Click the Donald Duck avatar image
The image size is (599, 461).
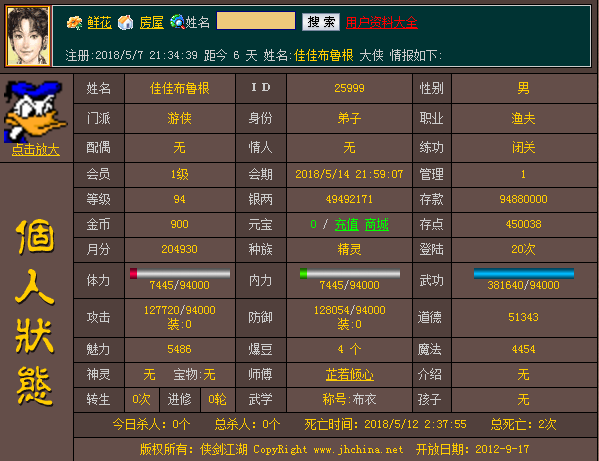click(x=36, y=111)
